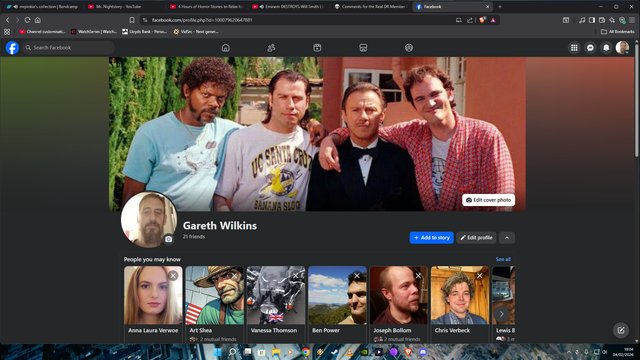Screen dimensions: 640x360
Task: Open the Leo AI sparkle icon
Action: (x=612, y=20)
